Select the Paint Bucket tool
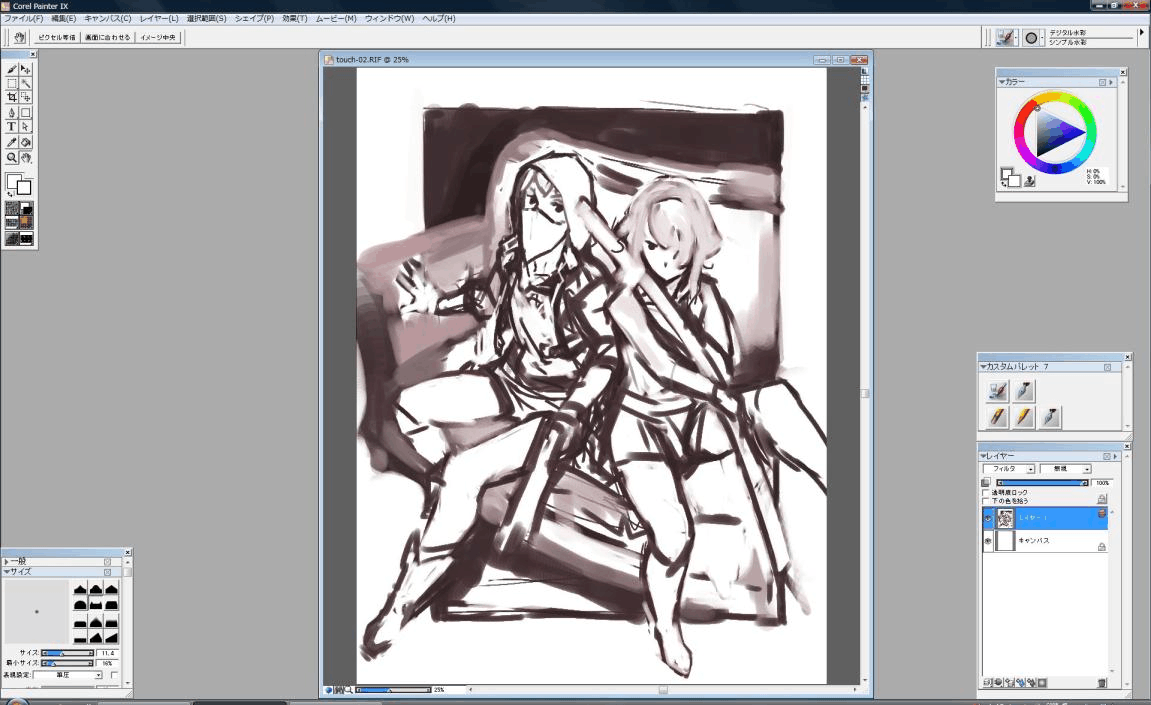 click(26, 142)
